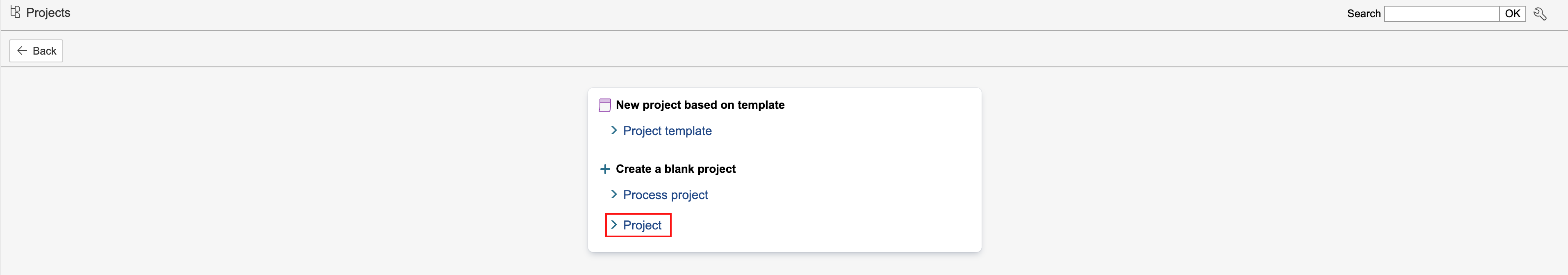1568x275 pixels.
Task: Click the Create a blank project heading
Action: 676,169
